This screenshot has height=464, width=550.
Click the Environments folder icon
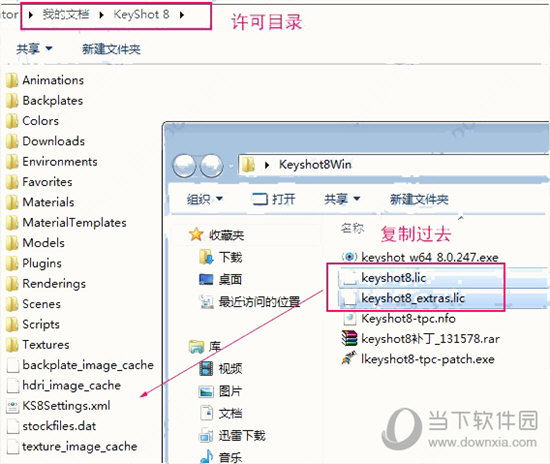[12, 162]
